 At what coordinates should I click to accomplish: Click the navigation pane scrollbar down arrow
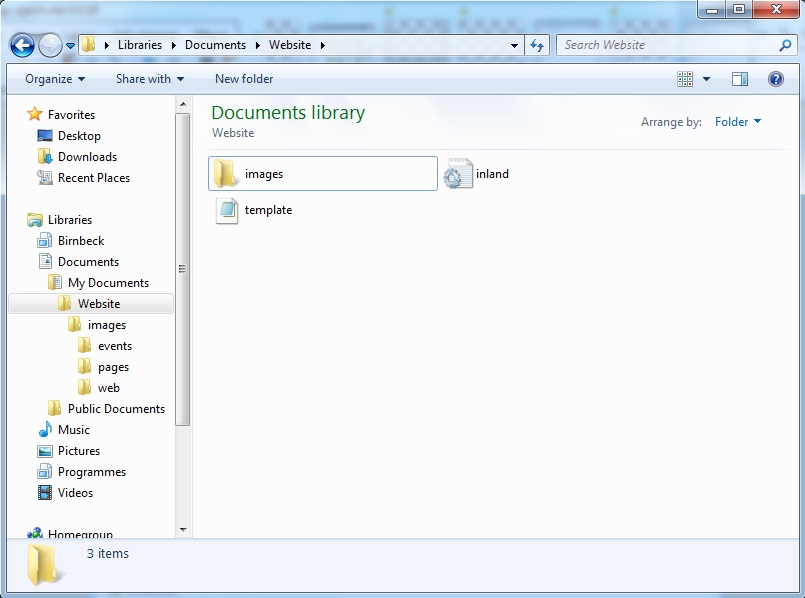(x=183, y=529)
